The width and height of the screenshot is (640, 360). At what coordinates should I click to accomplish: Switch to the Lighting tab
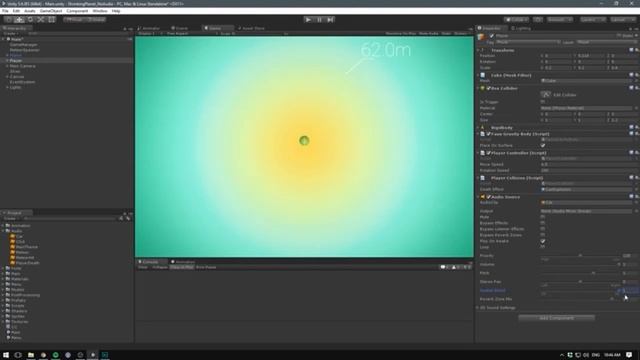click(521, 28)
